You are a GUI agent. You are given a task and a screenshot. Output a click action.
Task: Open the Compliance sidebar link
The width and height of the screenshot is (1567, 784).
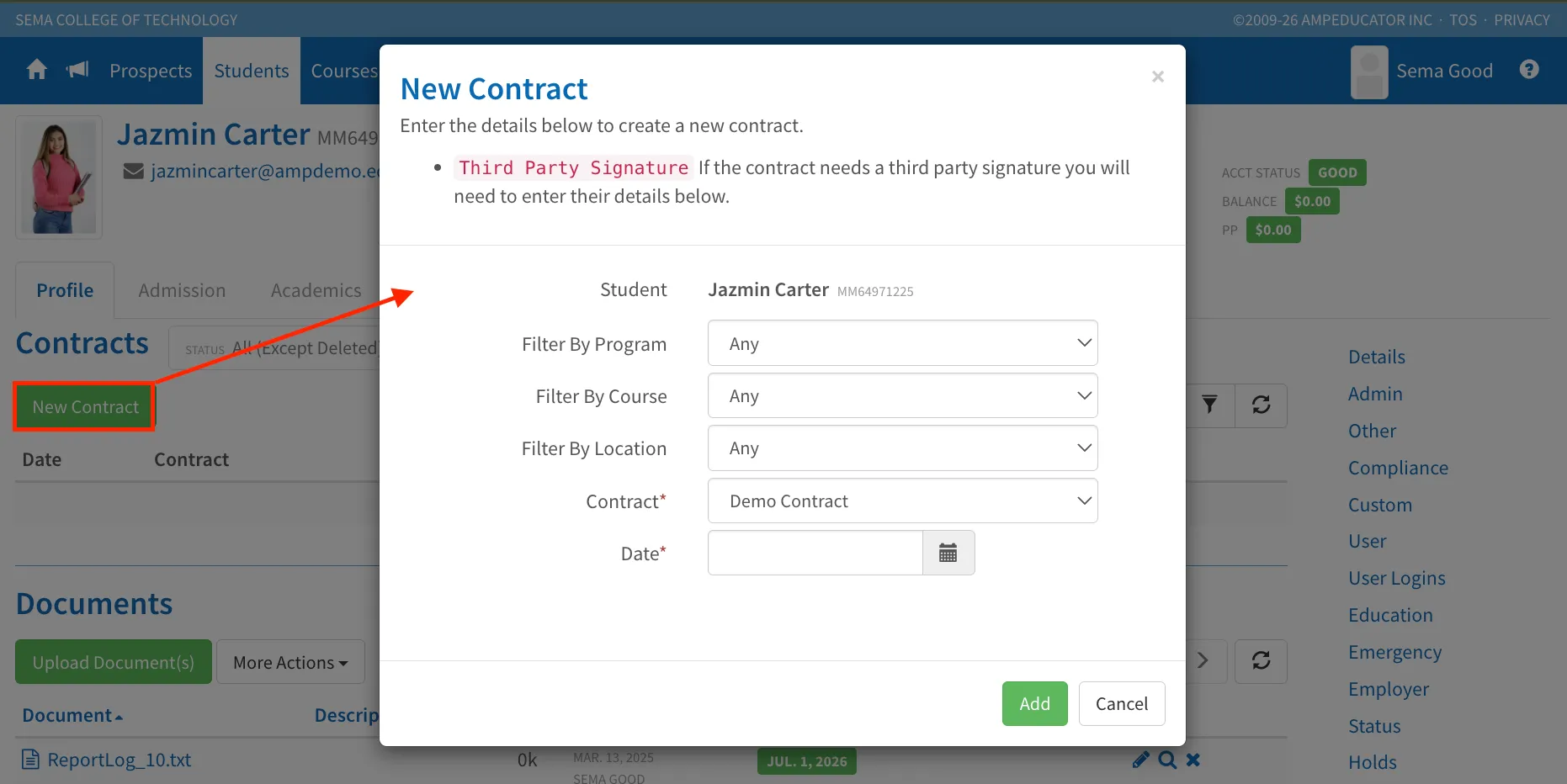tap(1398, 468)
